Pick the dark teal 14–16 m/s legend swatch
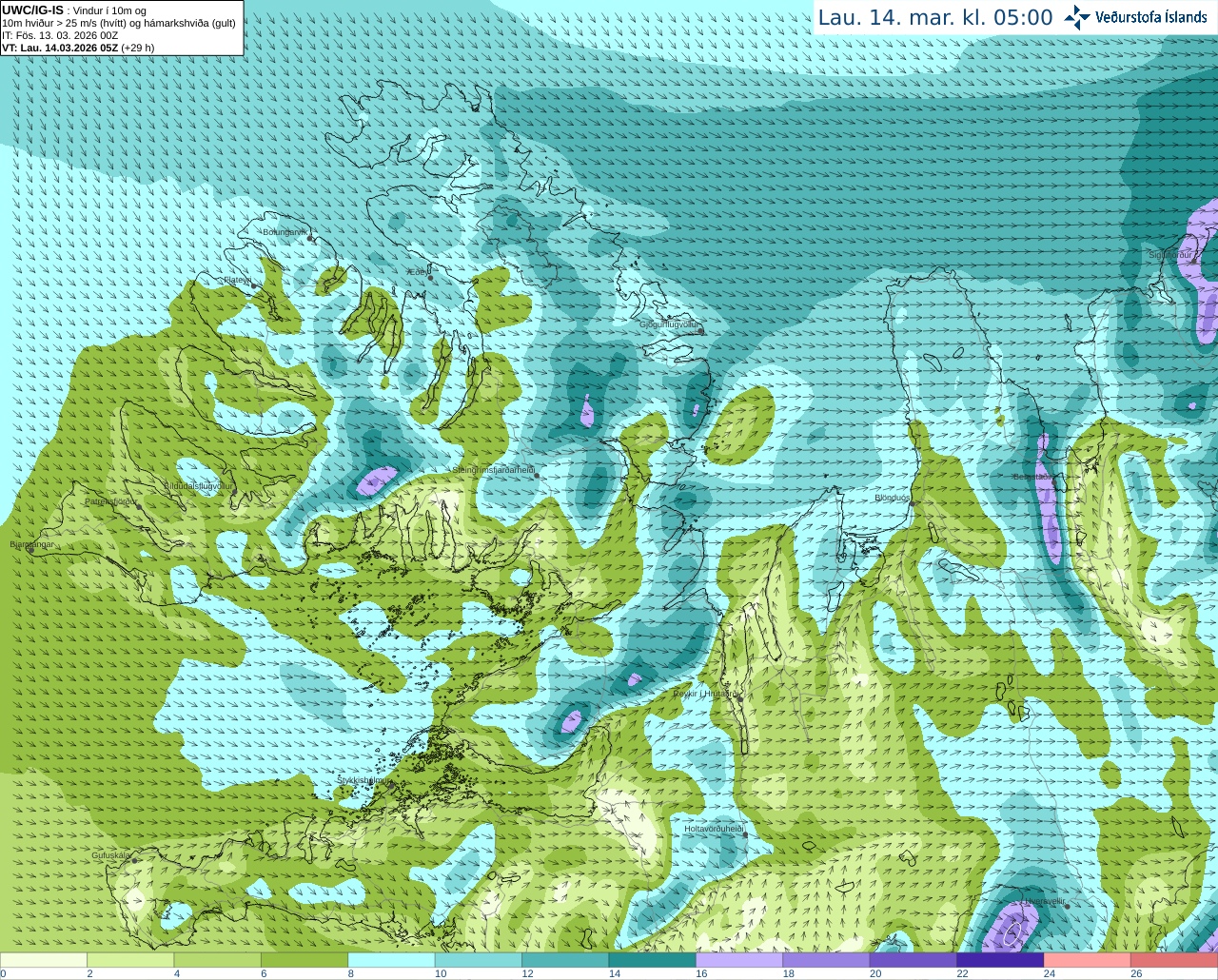Screen dimensions: 1218x980 (652, 960)
